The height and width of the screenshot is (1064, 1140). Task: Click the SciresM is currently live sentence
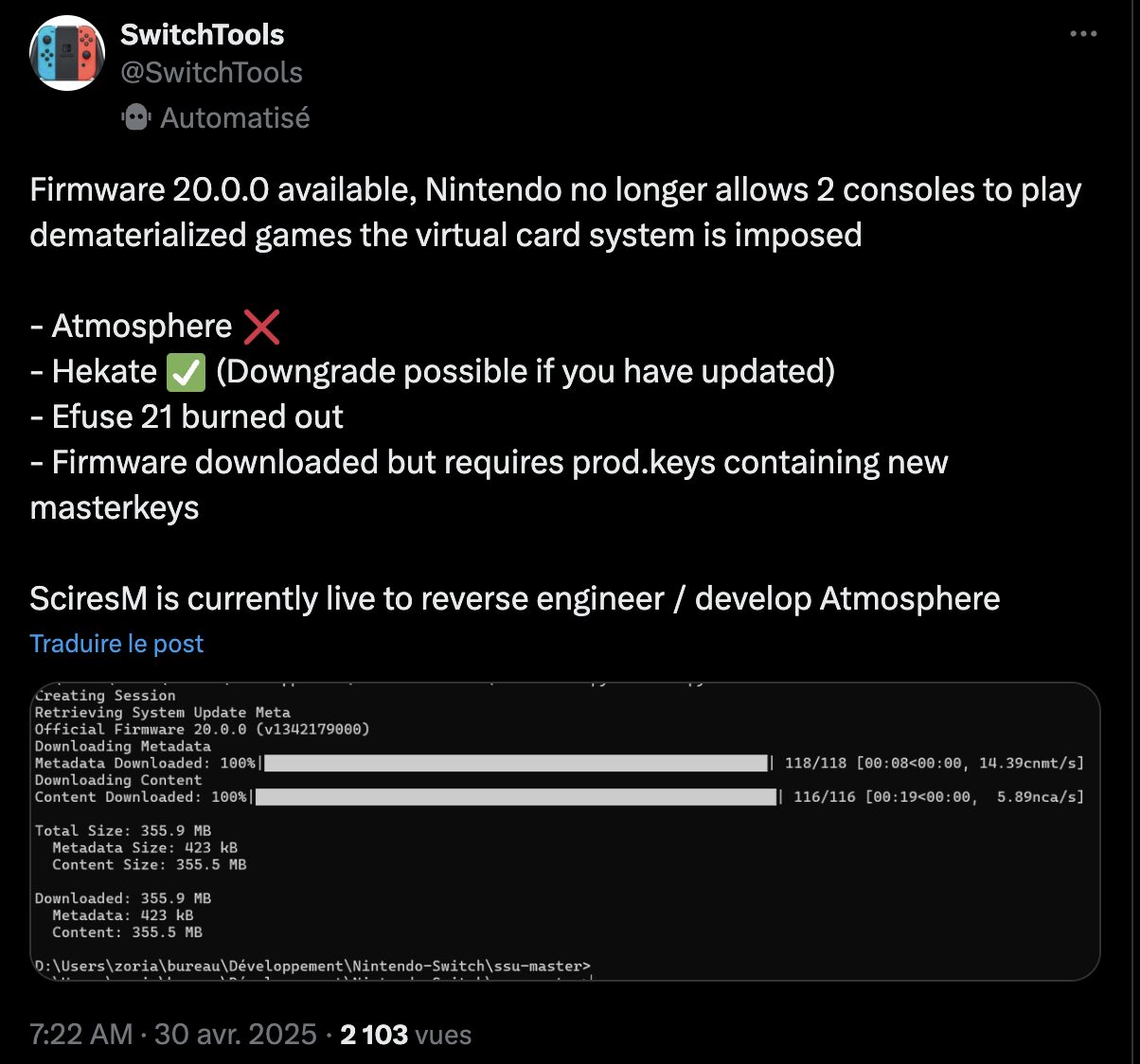[514, 599]
